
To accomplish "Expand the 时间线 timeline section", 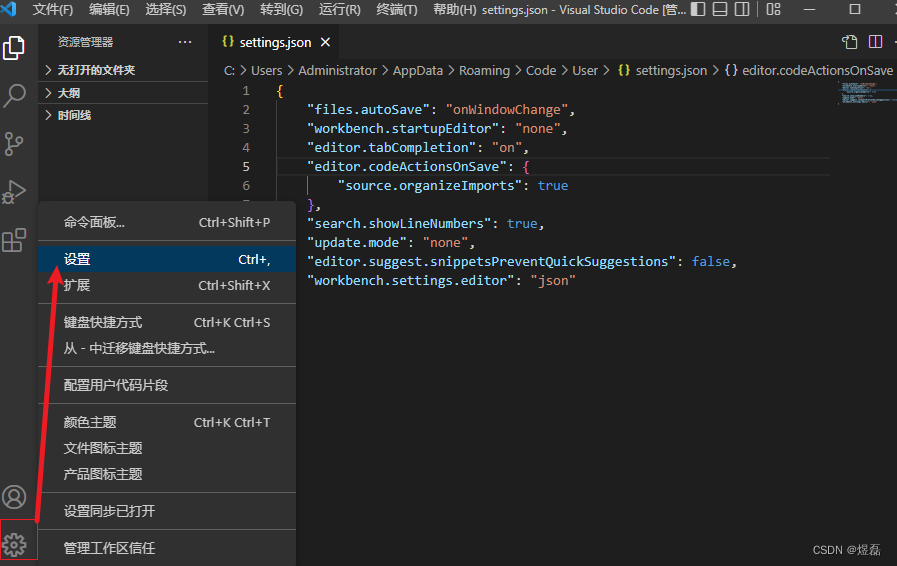I will coord(123,115).
